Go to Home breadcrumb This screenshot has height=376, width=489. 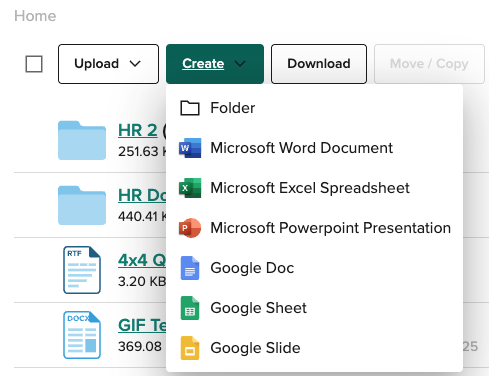[35, 16]
